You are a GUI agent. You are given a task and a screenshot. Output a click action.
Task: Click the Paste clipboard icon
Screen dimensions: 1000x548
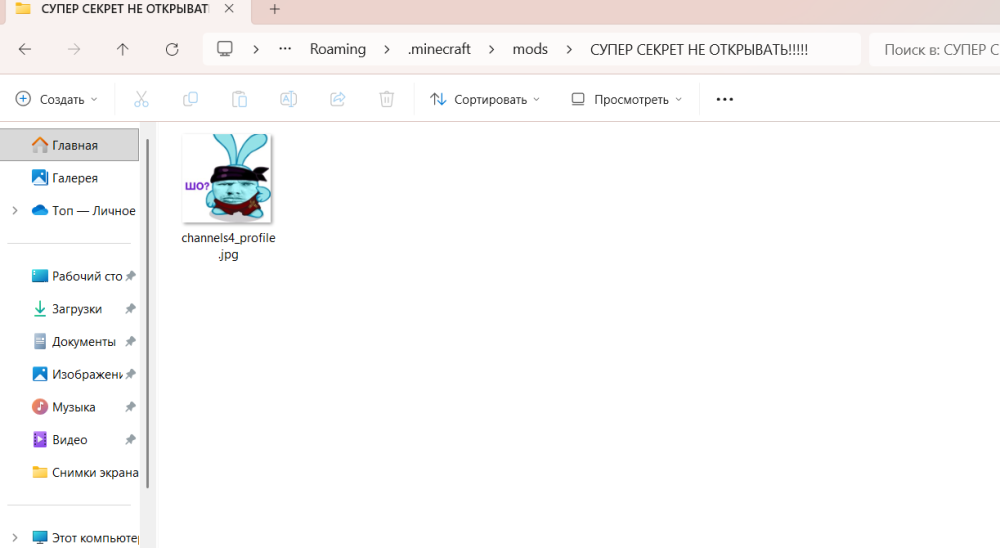point(239,99)
